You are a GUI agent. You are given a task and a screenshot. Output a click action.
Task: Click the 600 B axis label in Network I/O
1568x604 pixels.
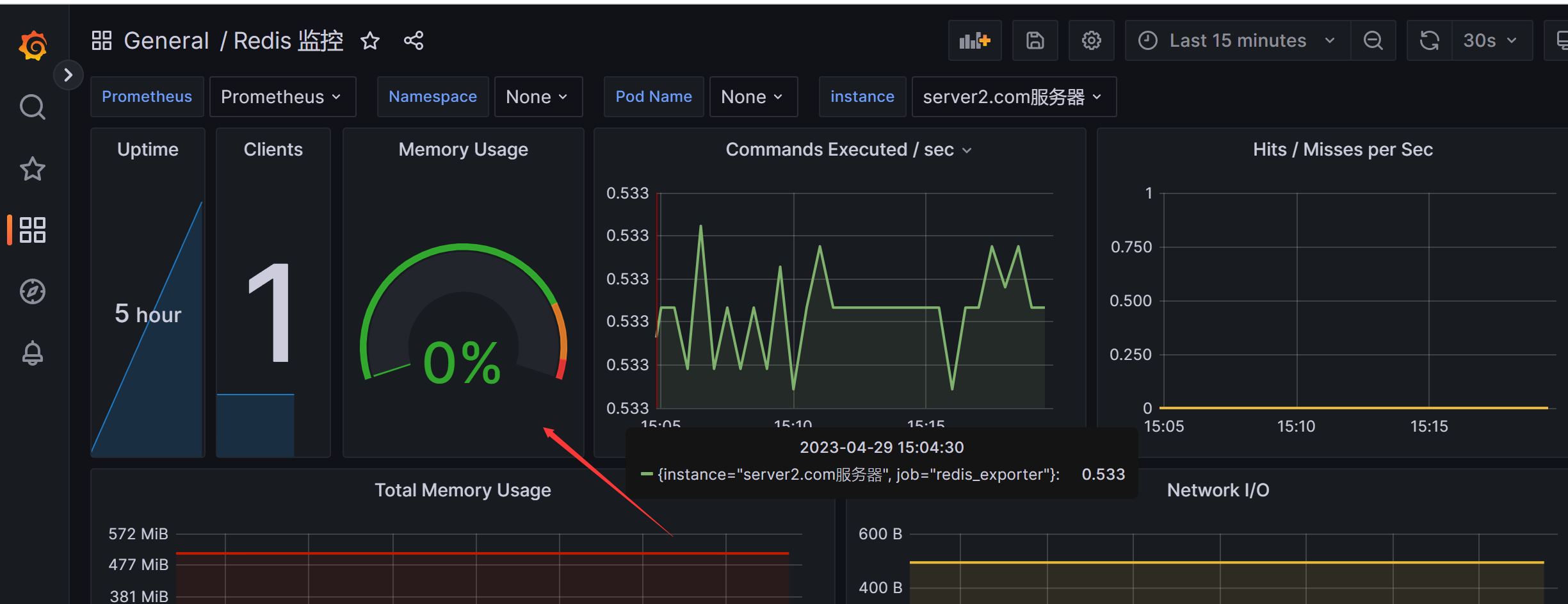[880, 534]
